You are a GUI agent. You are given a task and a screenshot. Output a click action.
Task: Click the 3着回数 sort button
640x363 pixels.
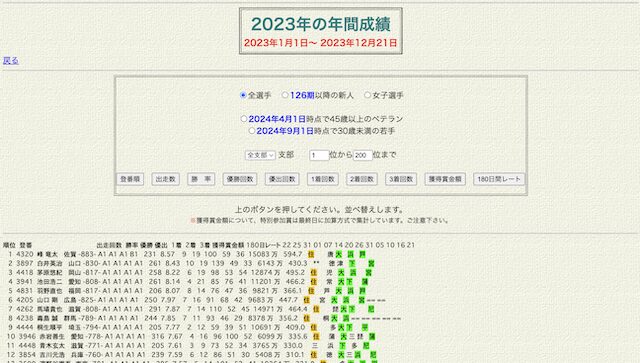point(401,179)
